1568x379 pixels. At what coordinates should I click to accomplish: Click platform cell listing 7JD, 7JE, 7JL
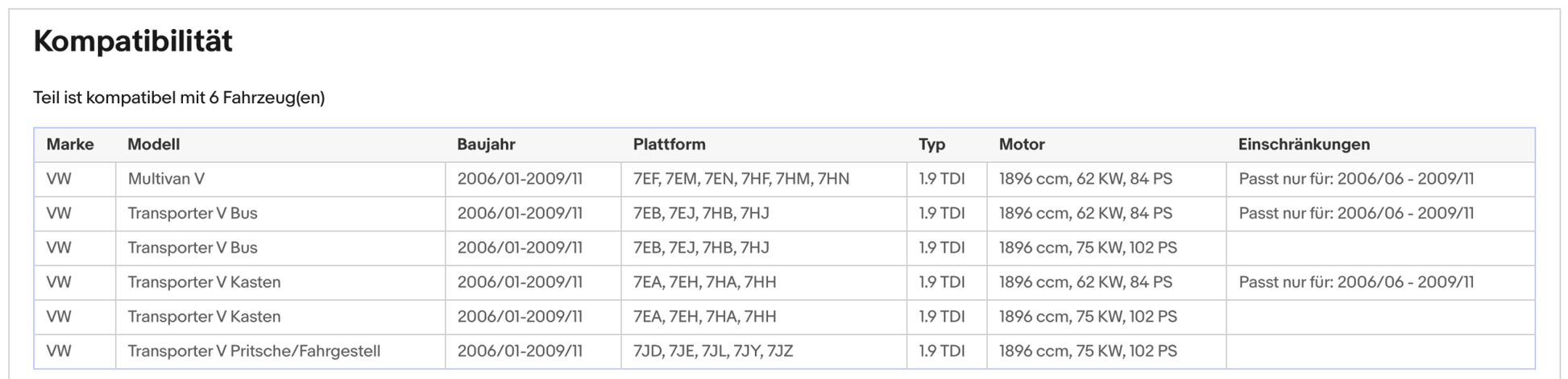(x=712, y=351)
